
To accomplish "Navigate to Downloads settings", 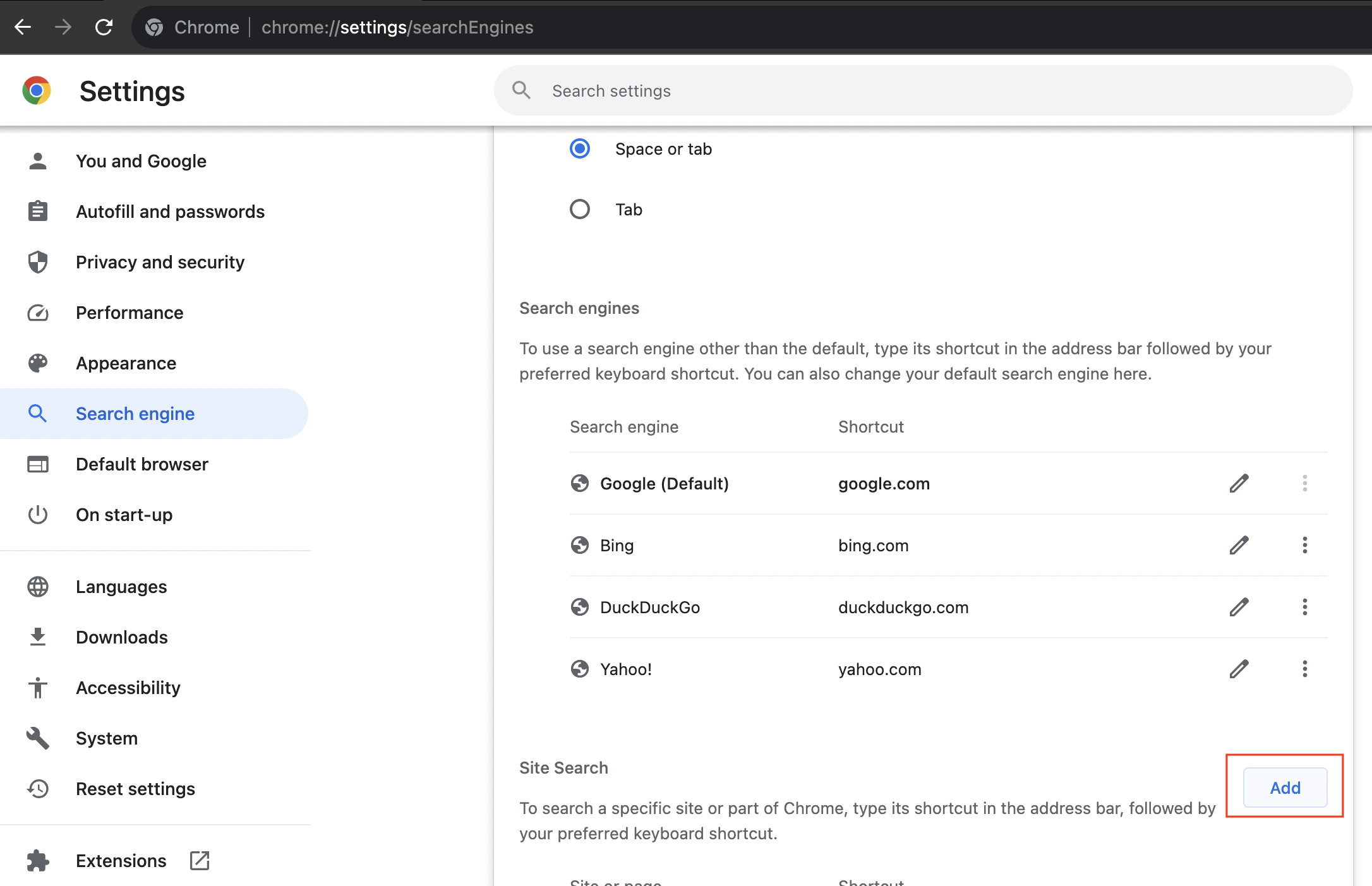I will tap(121, 637).
